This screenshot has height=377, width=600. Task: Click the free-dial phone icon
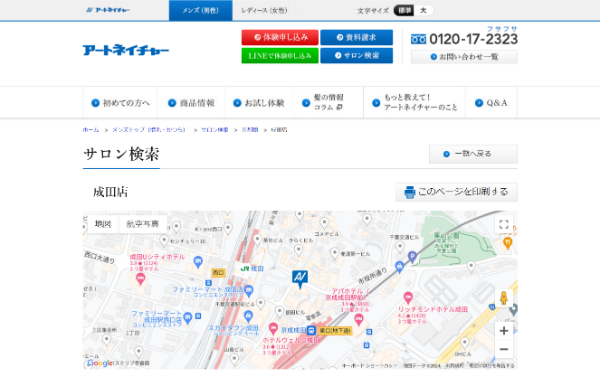point(418,39)
